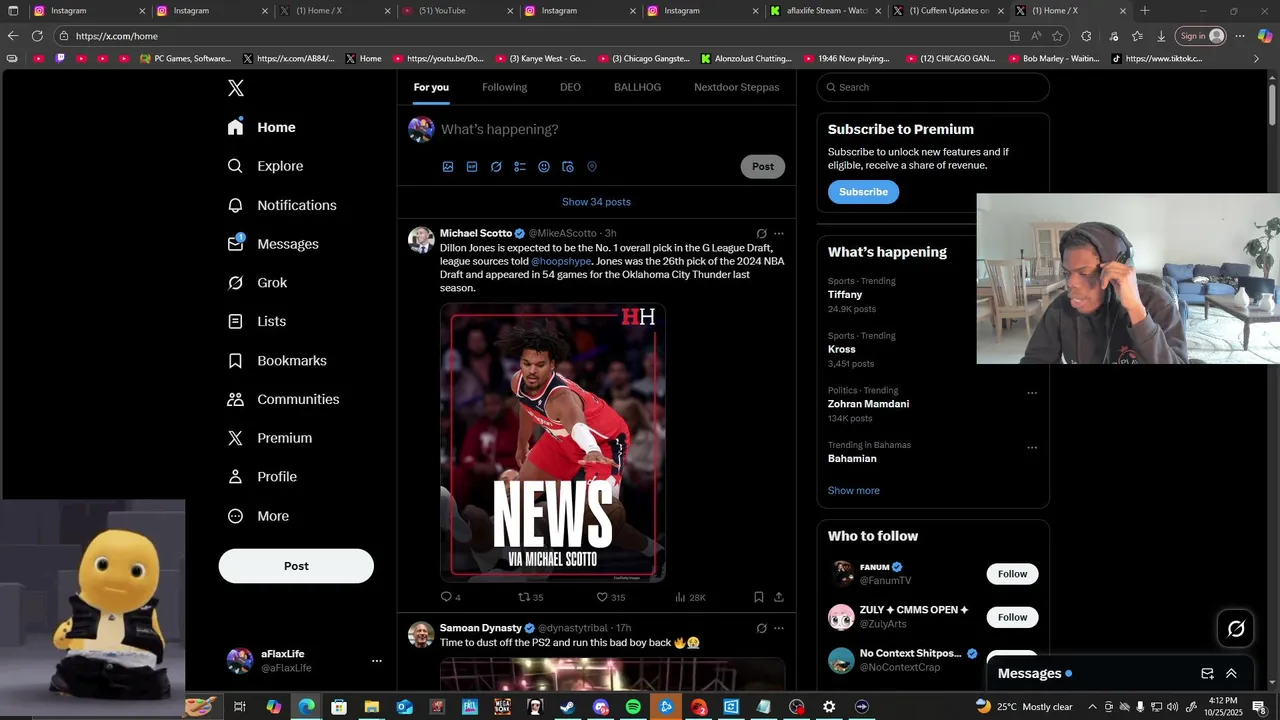Compose new message in Messages drawer

click(x=1207, y=674)
